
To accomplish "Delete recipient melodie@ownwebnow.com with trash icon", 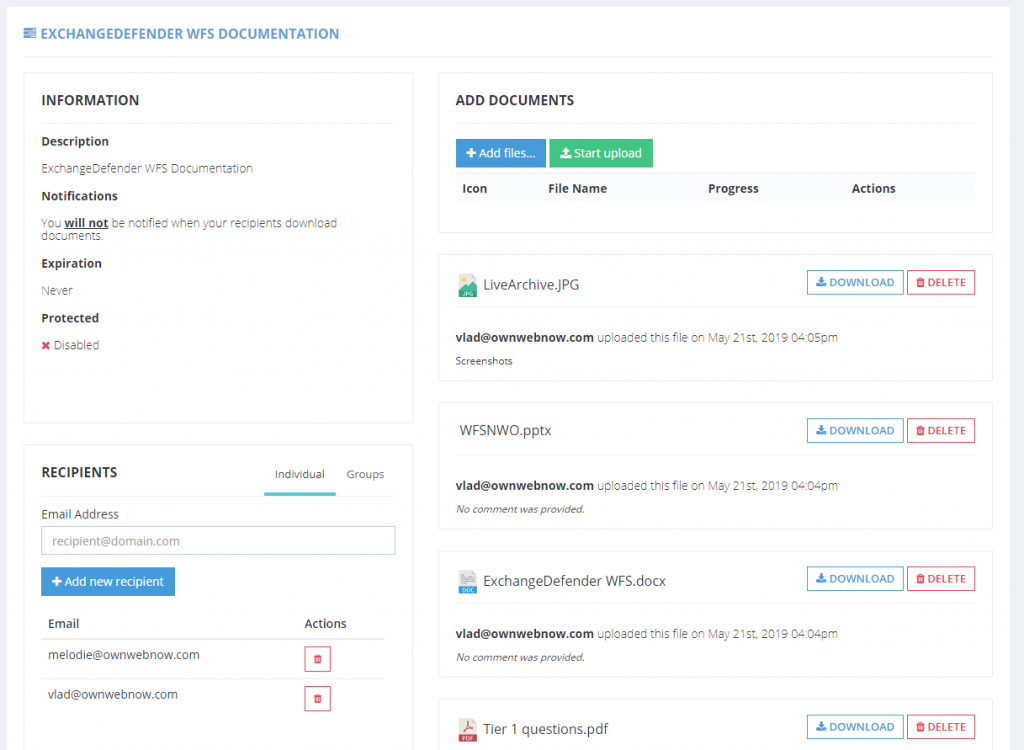I will (x=317, y=659).
